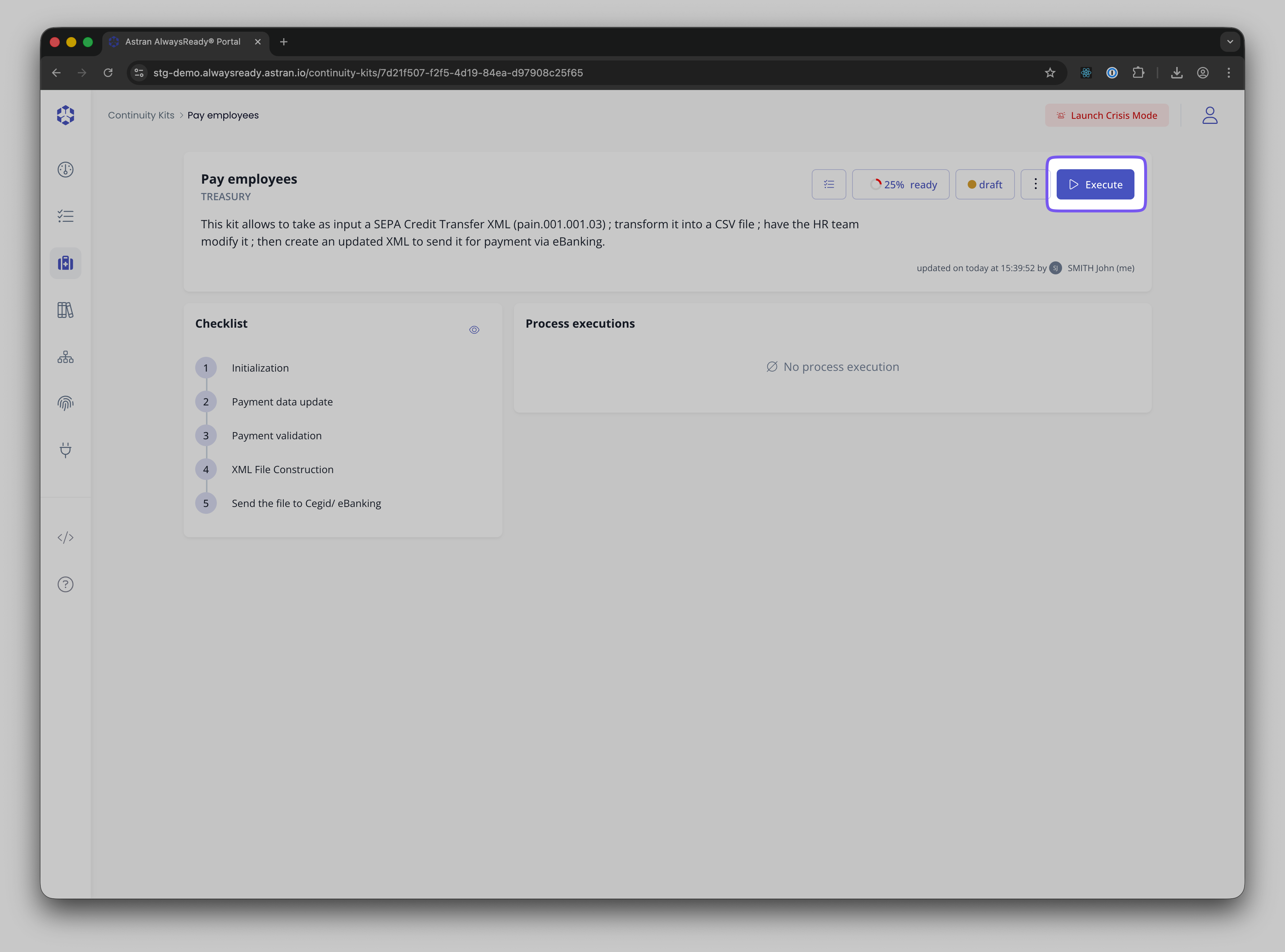Toggle checklist visibility with eye icon
1285x952 pixels.
(474, 330)
